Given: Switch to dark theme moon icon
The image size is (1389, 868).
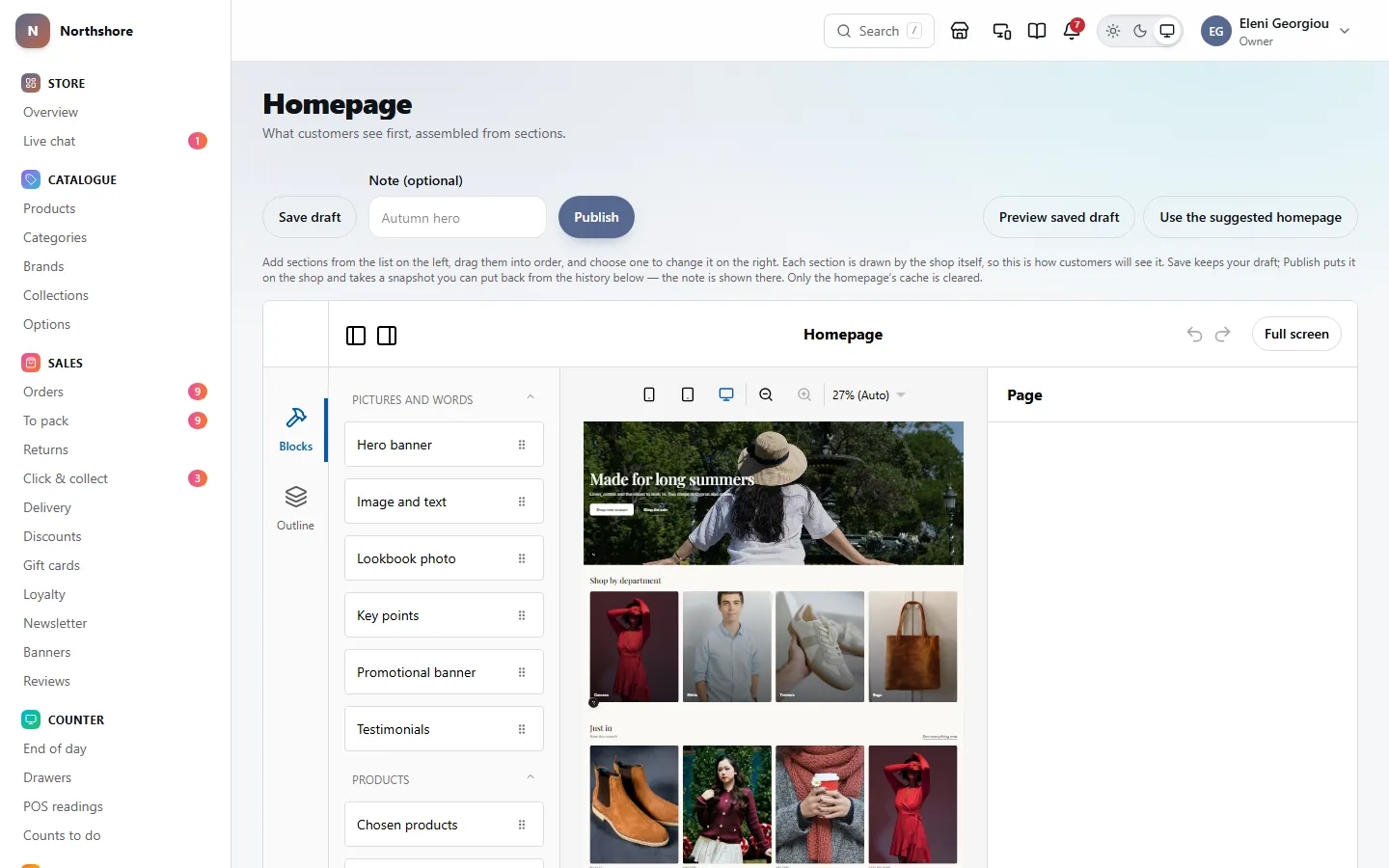Looking at the screenshot, I should (x=1140, y=31).
